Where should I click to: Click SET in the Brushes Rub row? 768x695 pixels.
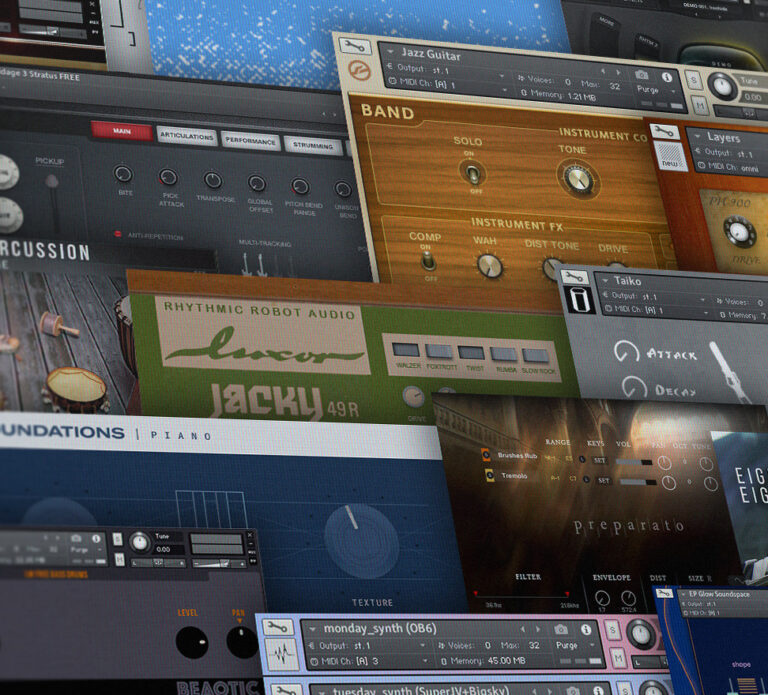point(600,460)
